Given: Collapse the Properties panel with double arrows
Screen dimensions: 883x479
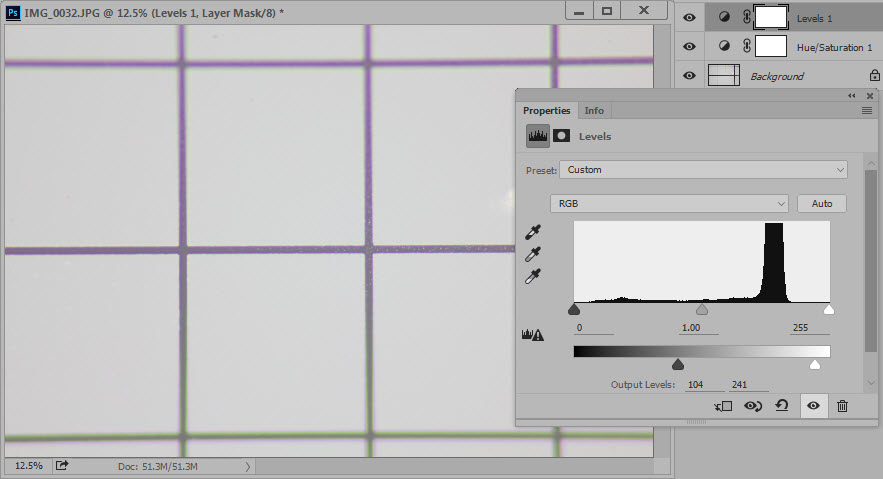Looking at the screenshot, I should 851,96.
